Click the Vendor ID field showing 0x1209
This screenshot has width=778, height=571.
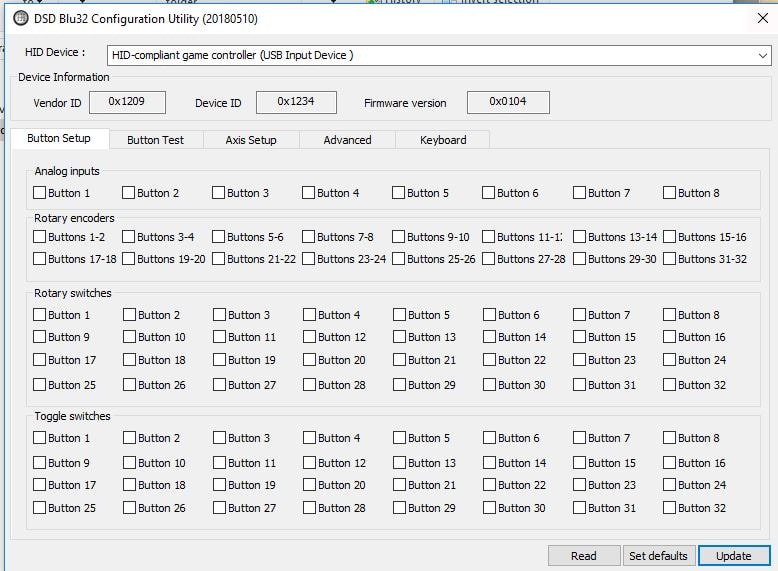pyautogui.click(x=127, y=102)
